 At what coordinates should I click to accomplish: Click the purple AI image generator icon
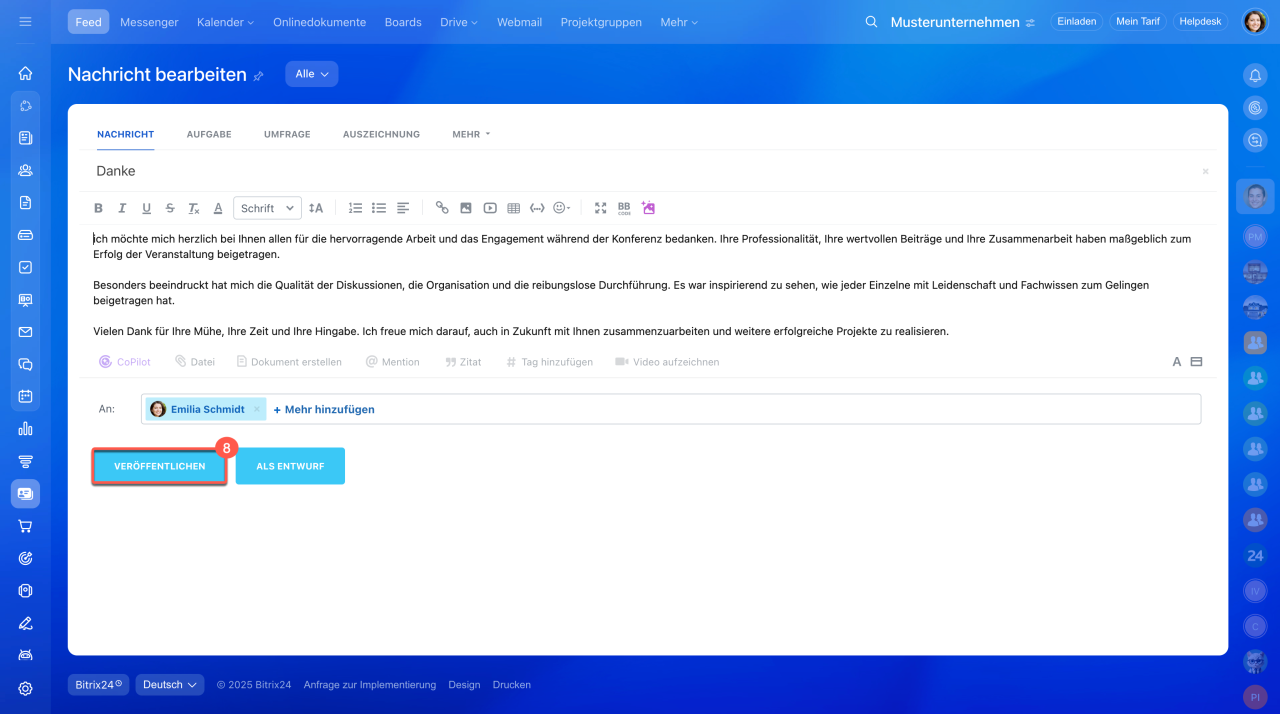(x=648, y=208)
